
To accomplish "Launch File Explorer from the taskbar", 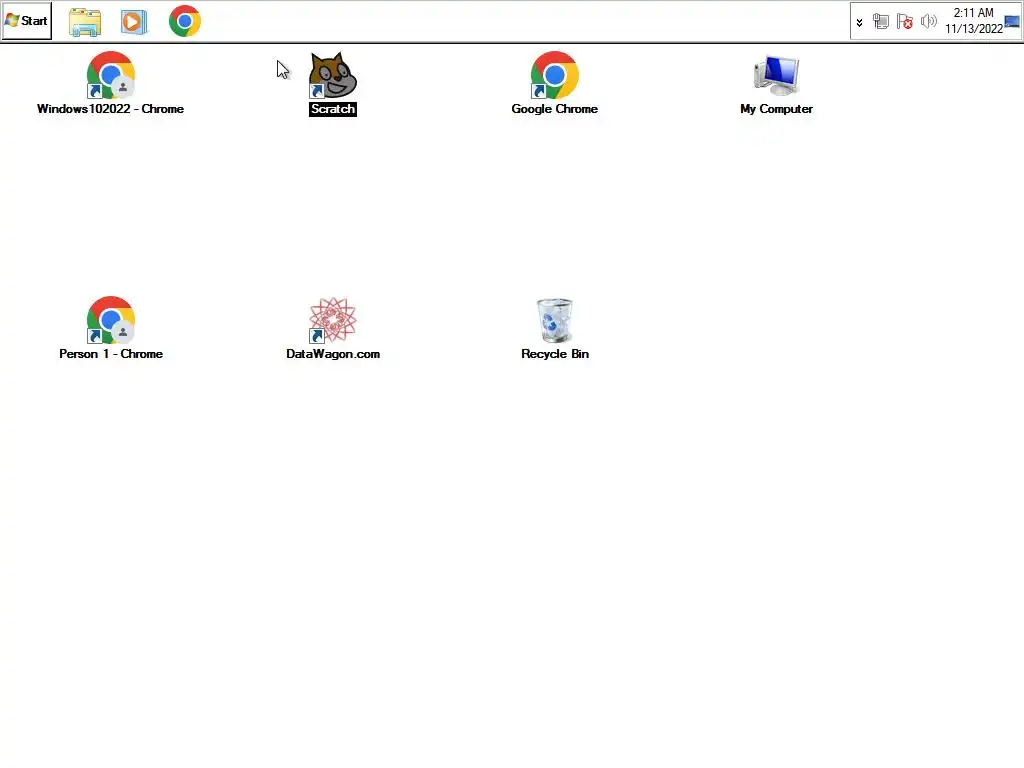I will (x=85, y=22).
